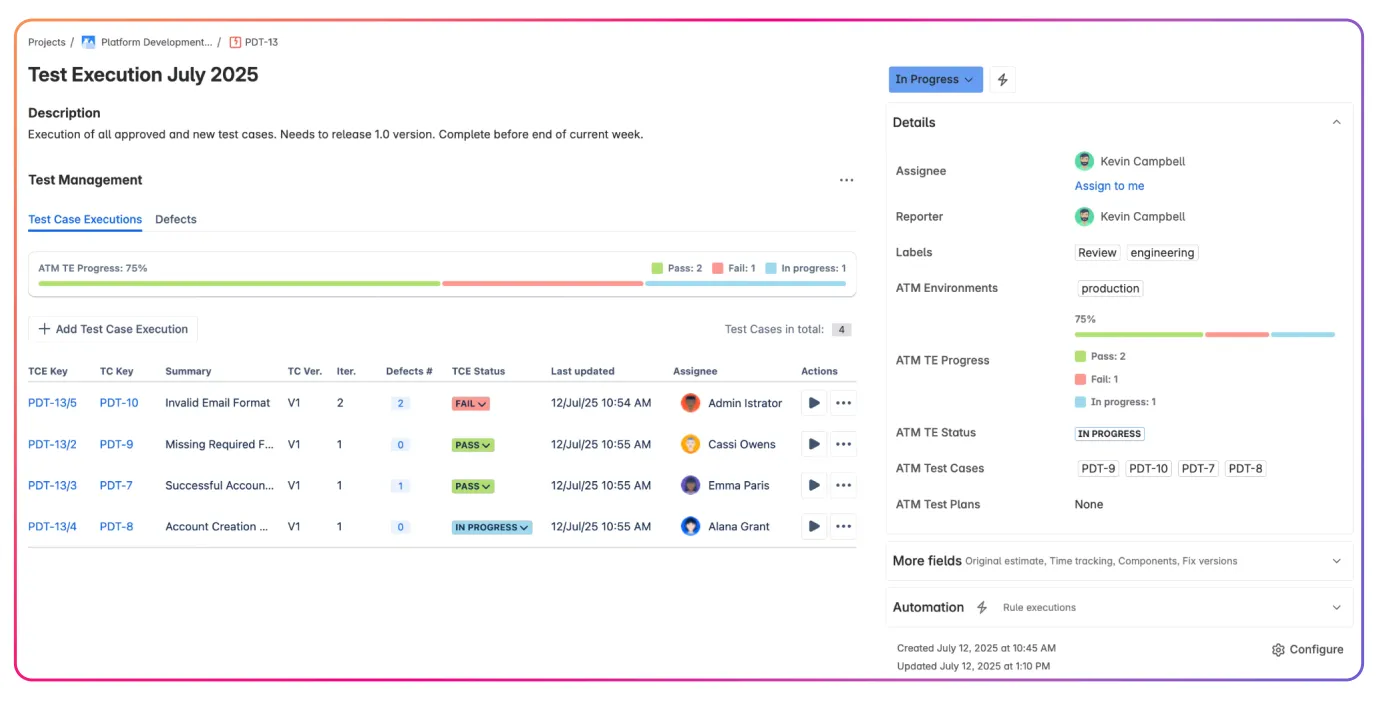Click the lightning icon in Automation section
This screenshot has height=712, width=1383.
981,607
